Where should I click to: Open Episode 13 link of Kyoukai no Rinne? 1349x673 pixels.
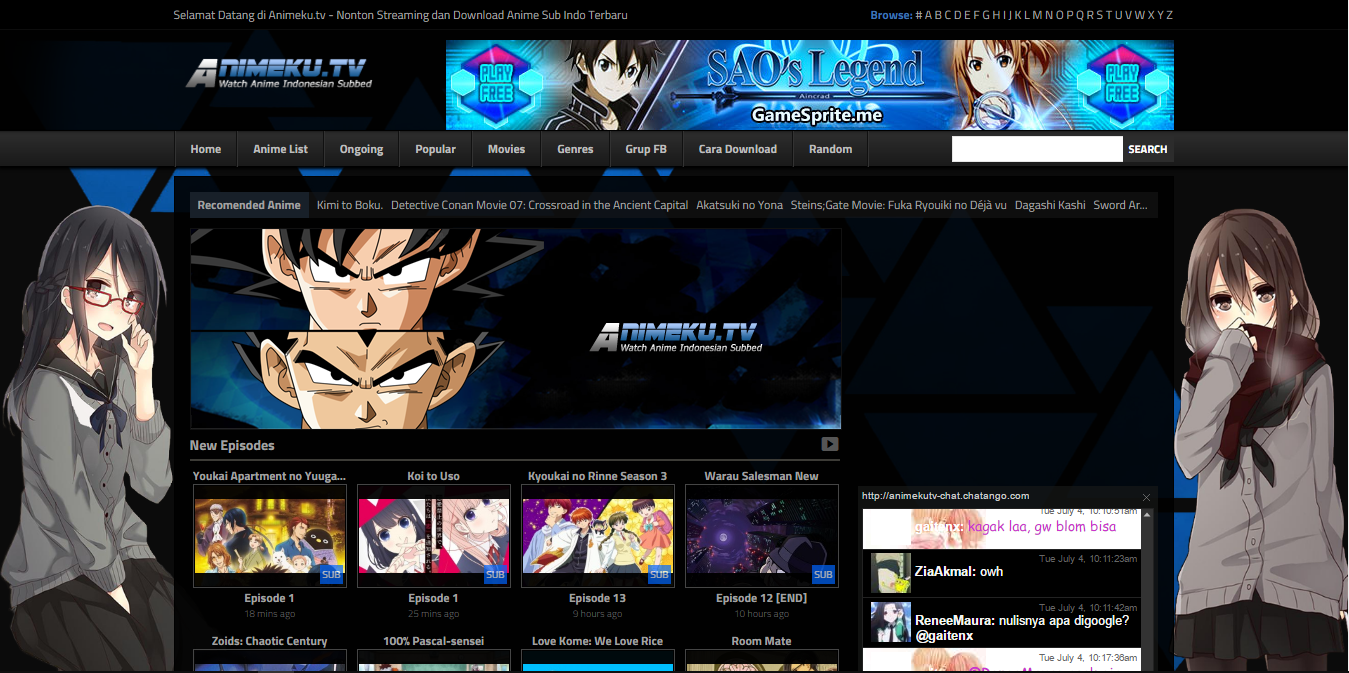coord(598,598)
